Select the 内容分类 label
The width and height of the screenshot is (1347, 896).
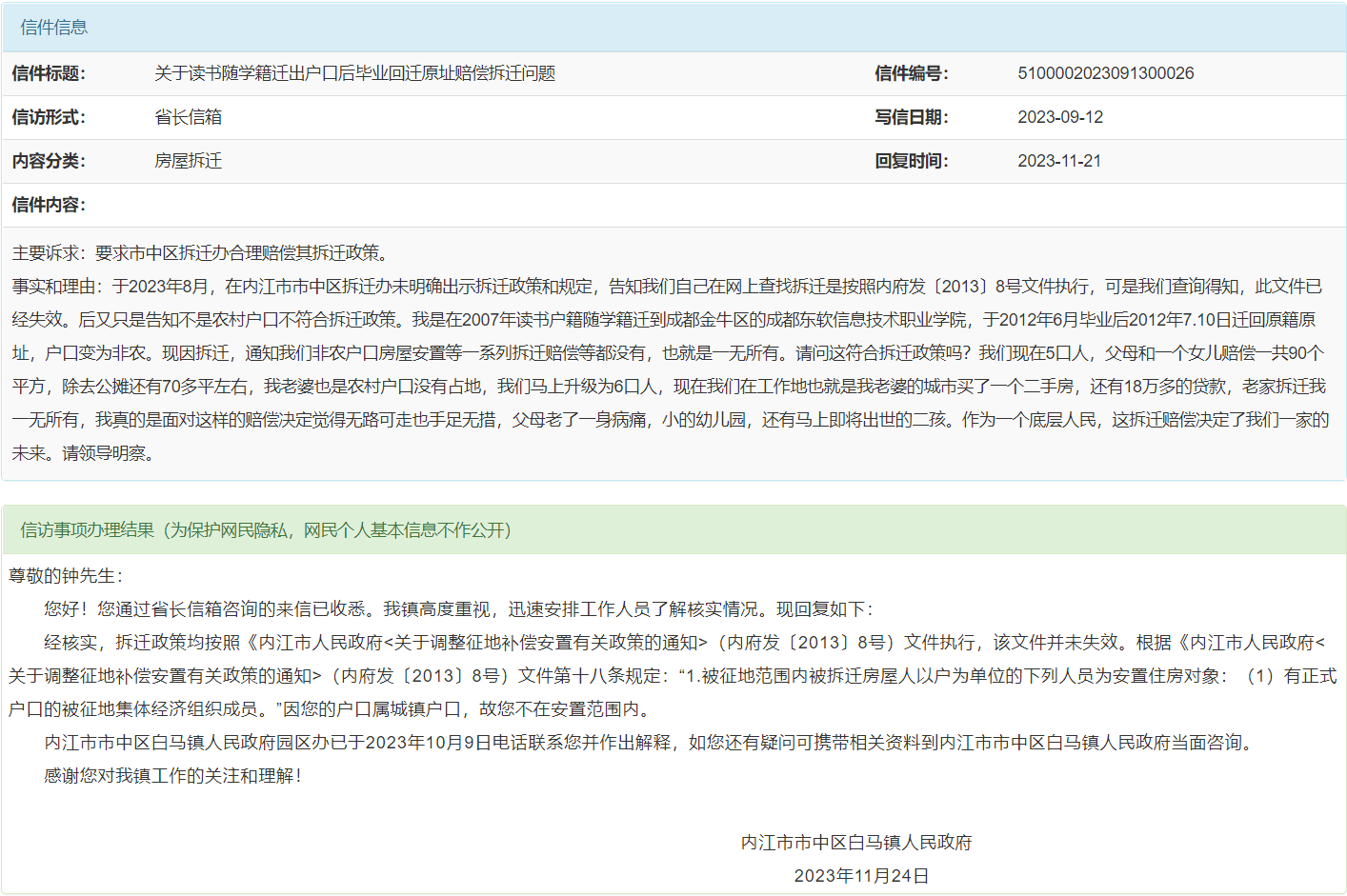pyautogui.click(x=49, y=161)
